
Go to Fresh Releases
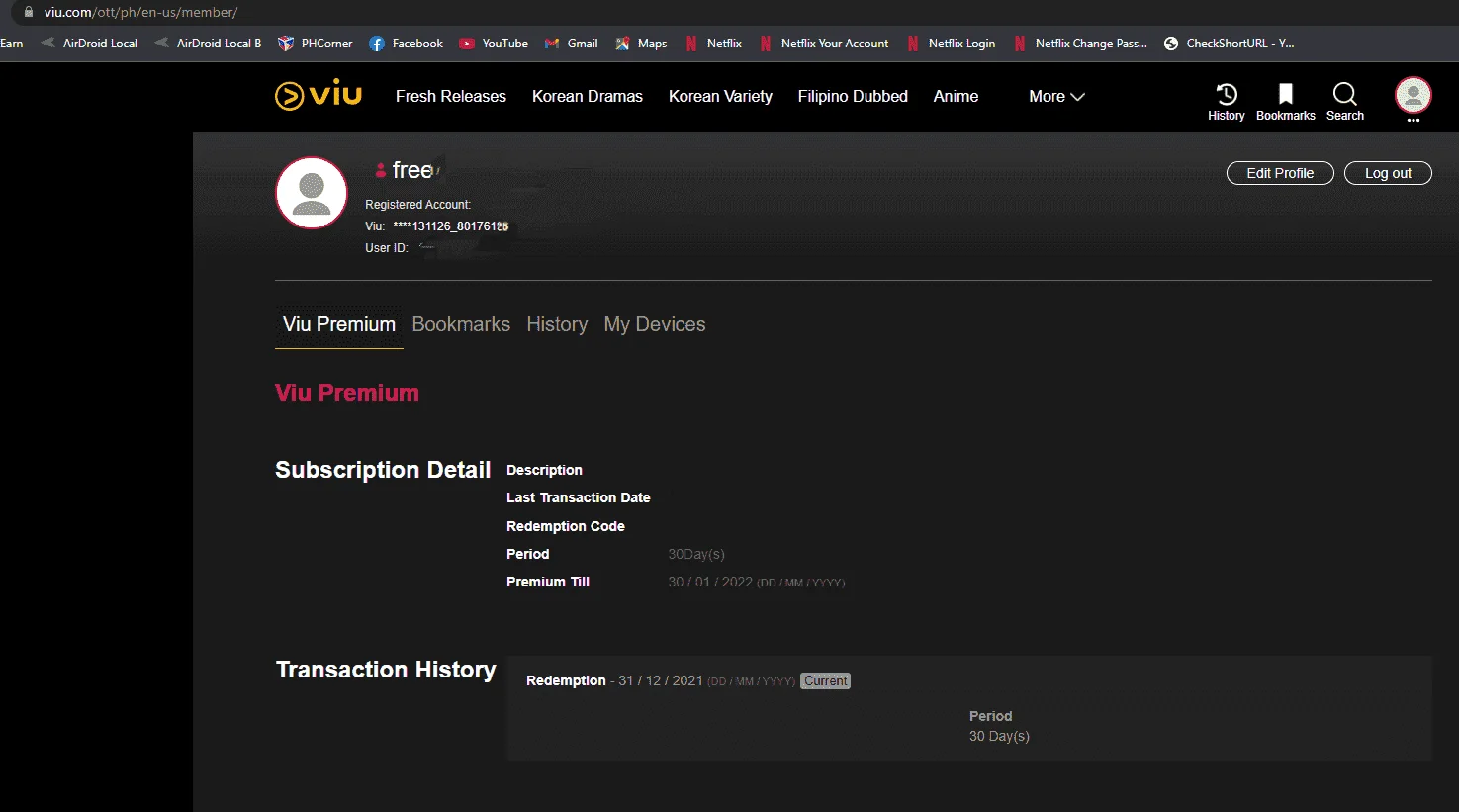click(451, 96)
